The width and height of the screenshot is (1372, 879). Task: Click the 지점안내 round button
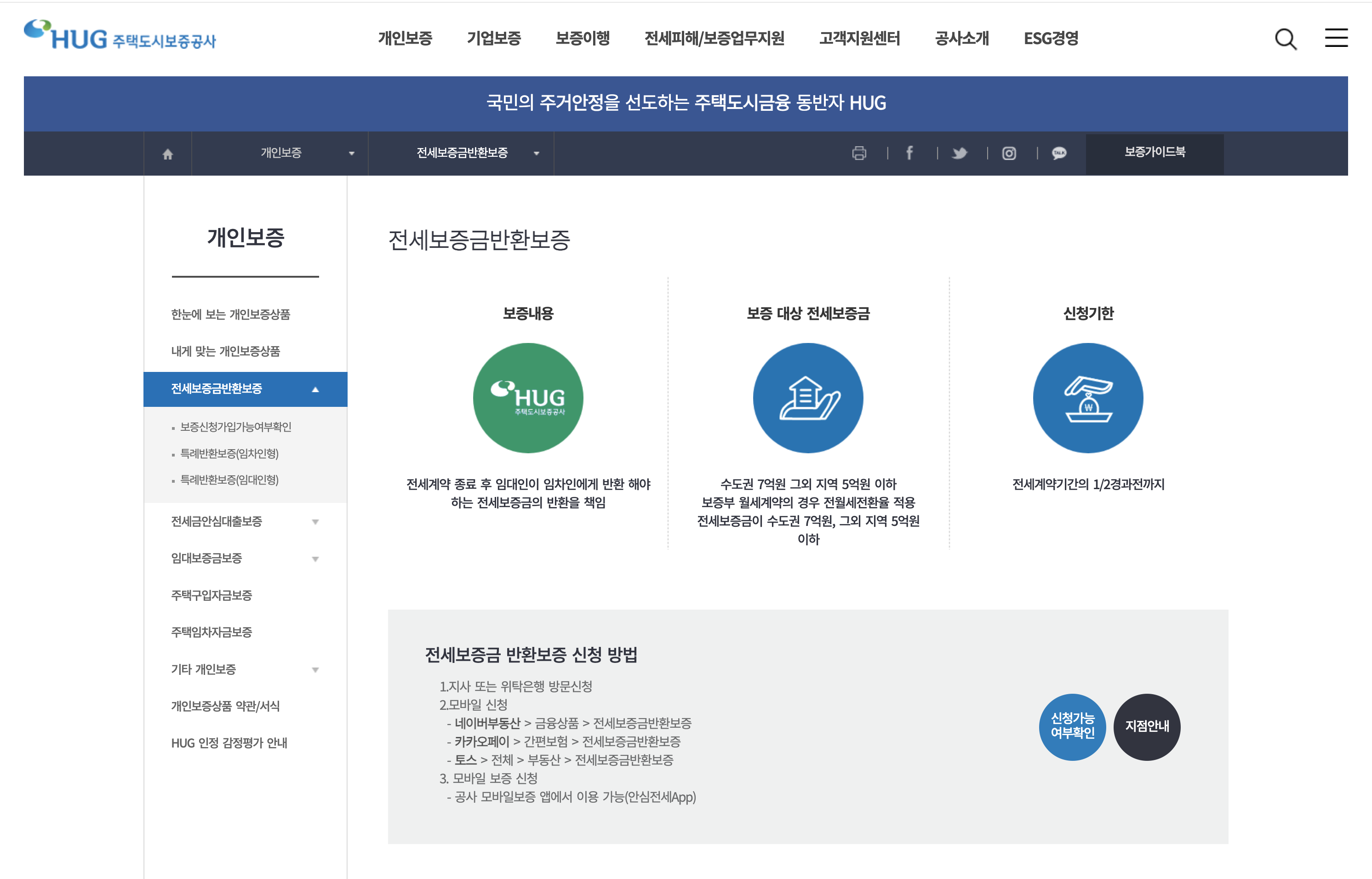pyautogui.click(x=1147, y=726)
